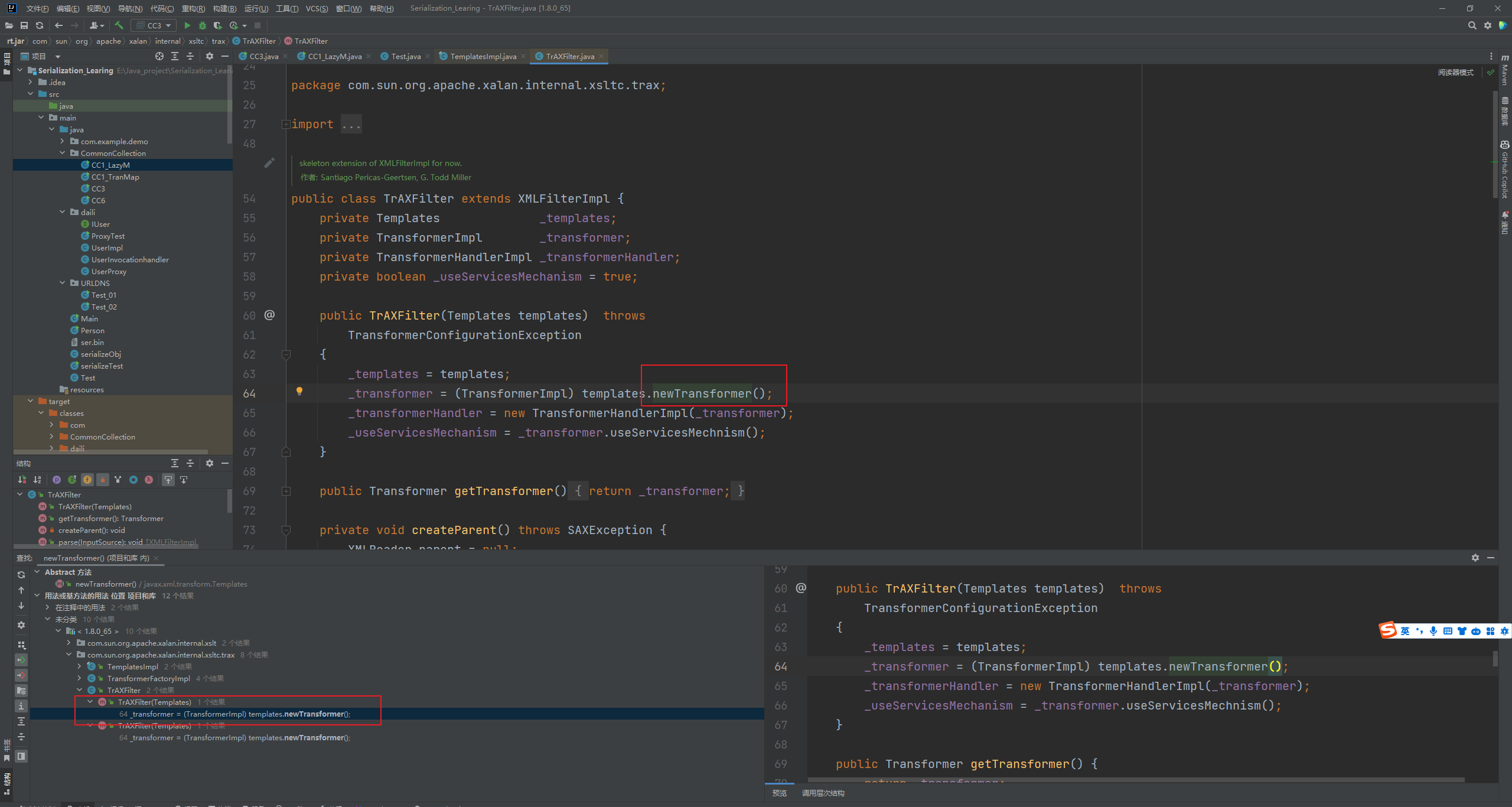Switch to the TemplatesImpl.java editor tab
1512x807 pixels.
pyautogui.click(x=483, y=56)
